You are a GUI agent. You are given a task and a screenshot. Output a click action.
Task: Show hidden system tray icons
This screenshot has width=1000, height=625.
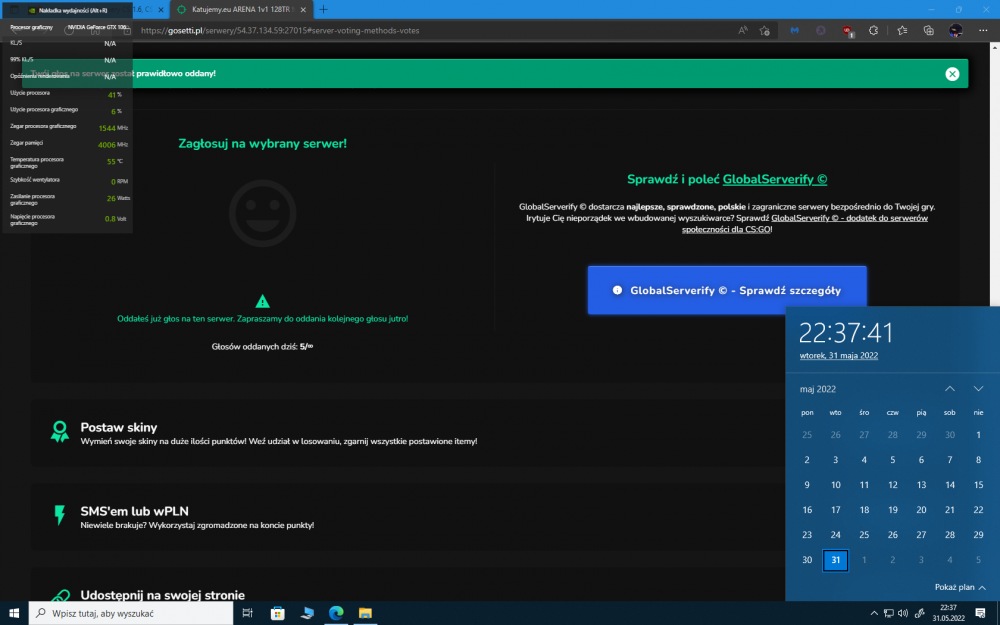(874, 614)
